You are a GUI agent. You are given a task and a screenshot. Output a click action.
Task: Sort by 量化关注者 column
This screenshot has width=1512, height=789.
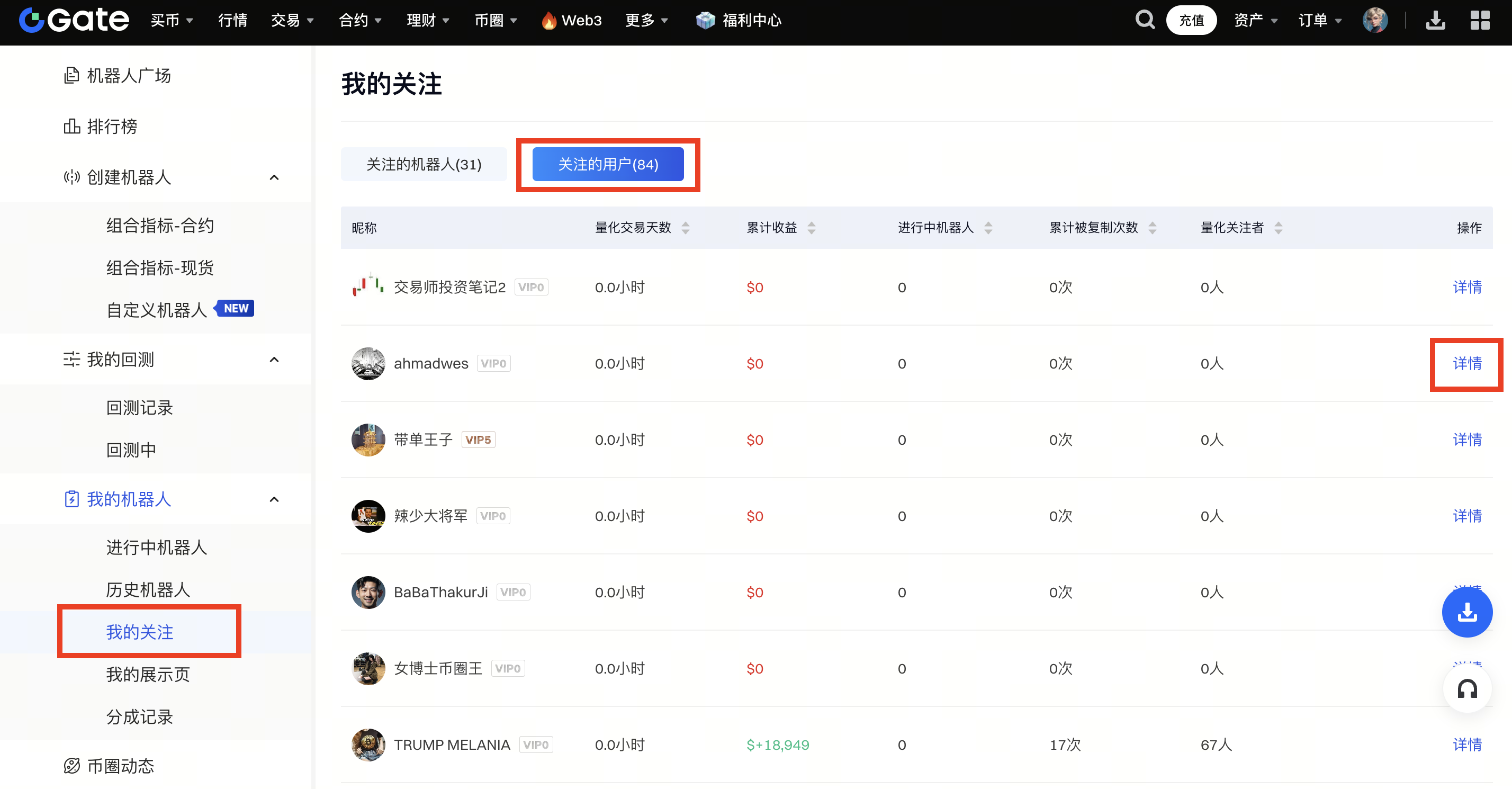point(1279,228)
